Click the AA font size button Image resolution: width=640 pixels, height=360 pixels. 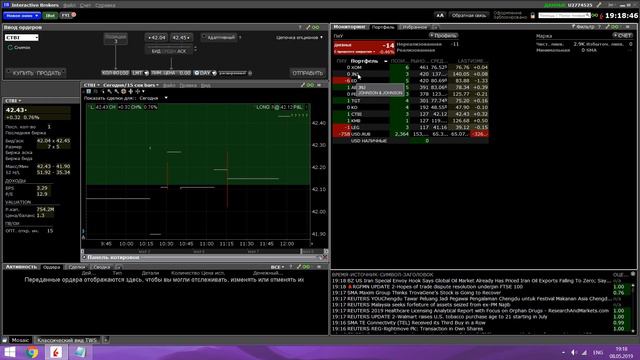coord(440,16)
